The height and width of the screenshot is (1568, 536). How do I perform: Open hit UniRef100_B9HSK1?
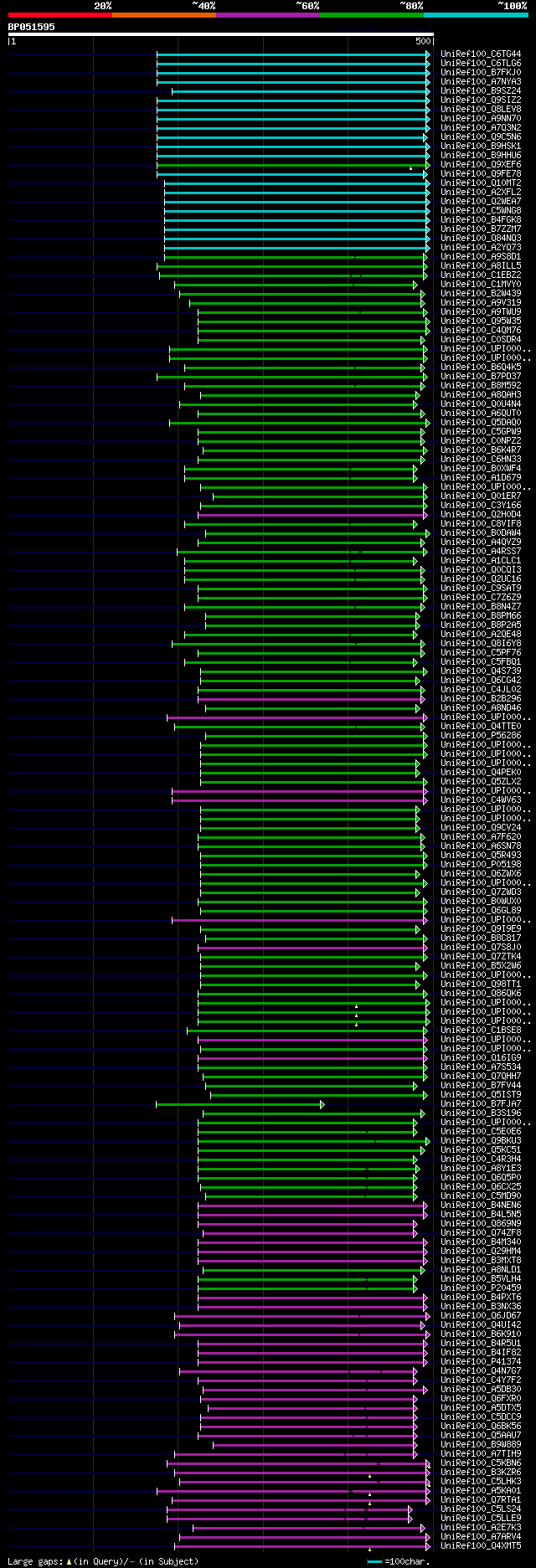click(481, 147)
